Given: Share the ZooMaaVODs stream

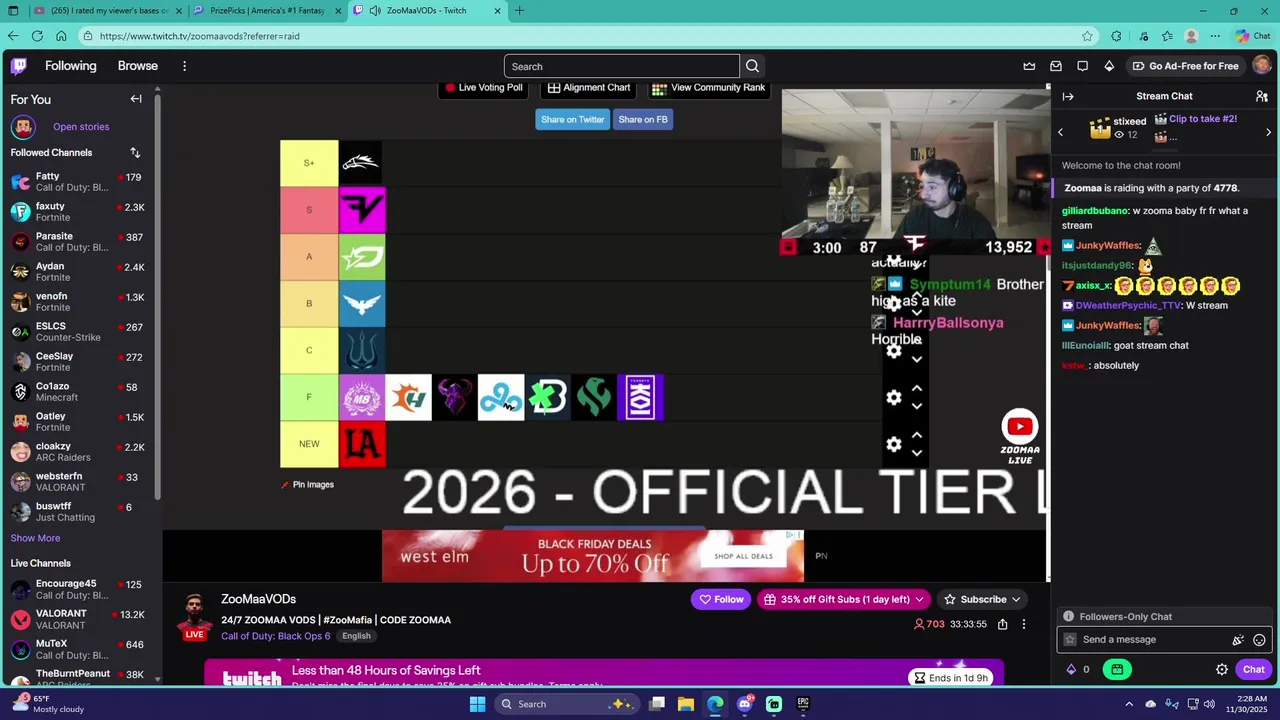Looking at the screenshot, I should pos(1002,624).
